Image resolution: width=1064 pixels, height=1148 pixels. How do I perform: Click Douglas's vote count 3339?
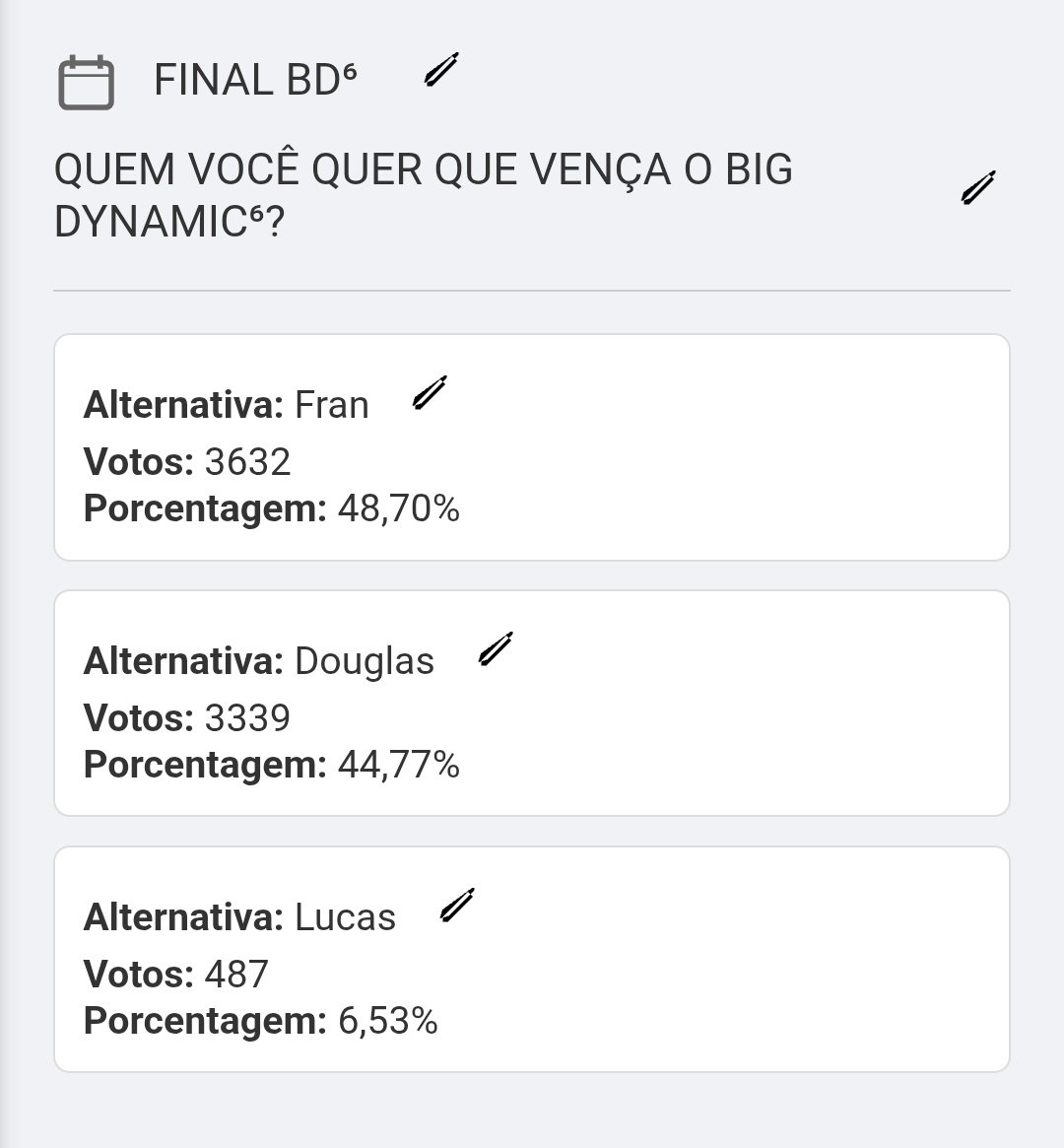[247, 718]
